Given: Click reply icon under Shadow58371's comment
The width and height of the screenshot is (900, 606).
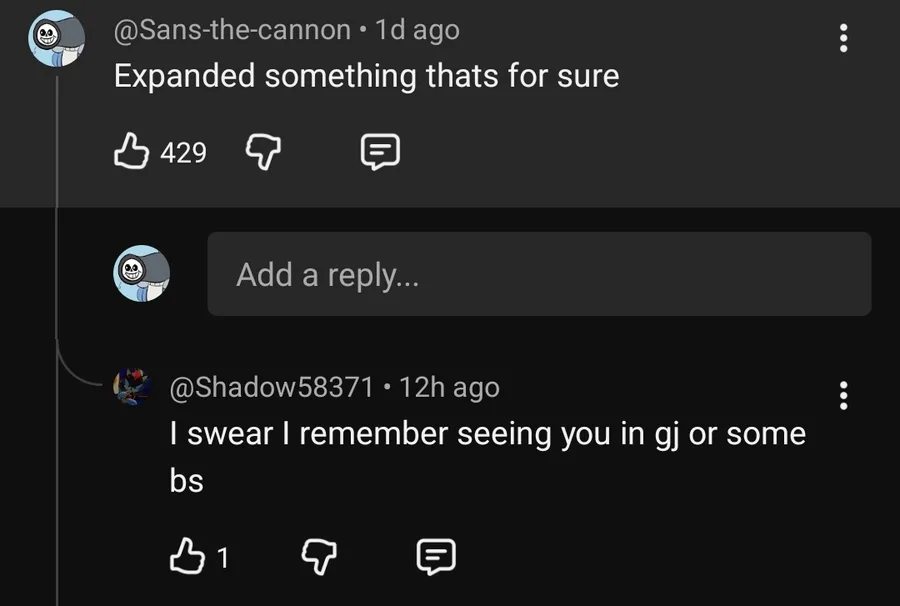Looking at the screenshot, I should (x=436, y=557).
